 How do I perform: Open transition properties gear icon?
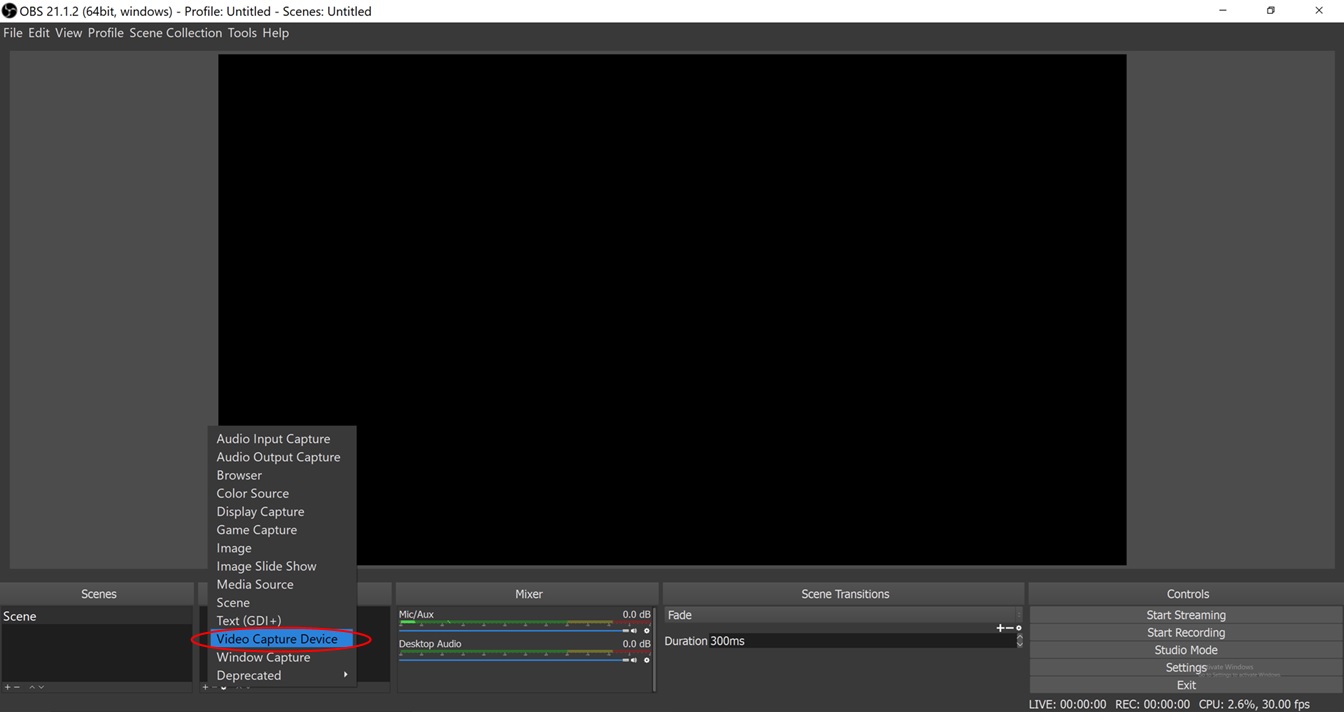(1019, 628)
